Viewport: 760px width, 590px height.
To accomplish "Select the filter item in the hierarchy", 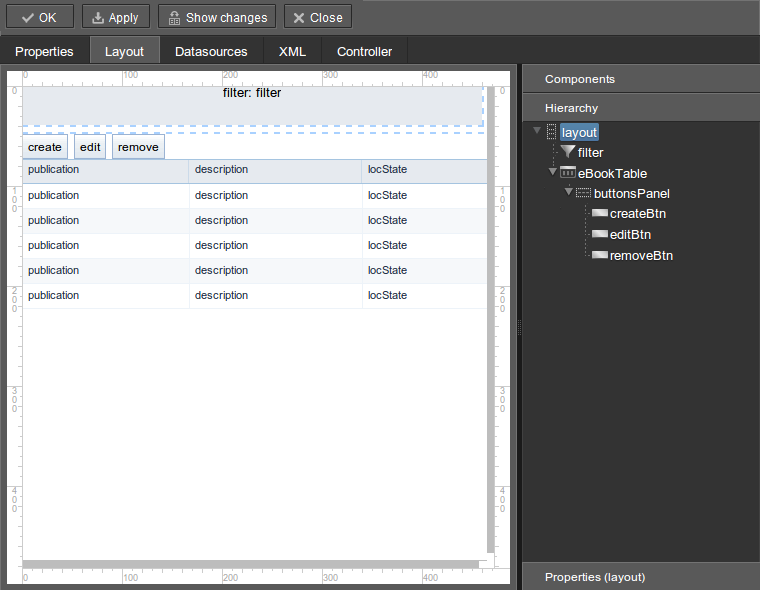I will (x=590, y=153).
